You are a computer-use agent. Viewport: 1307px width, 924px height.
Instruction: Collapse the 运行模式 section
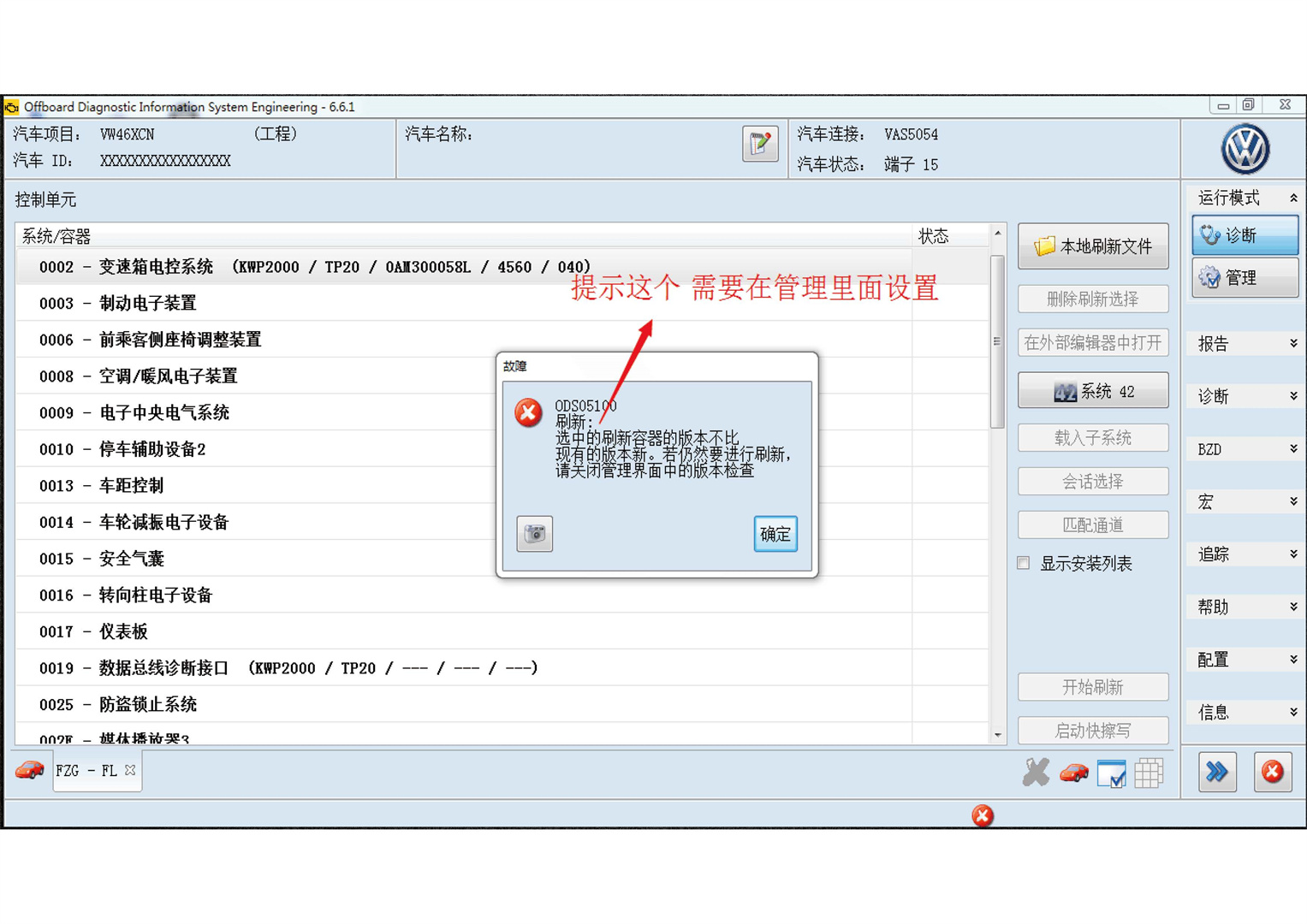point(1293,198)
